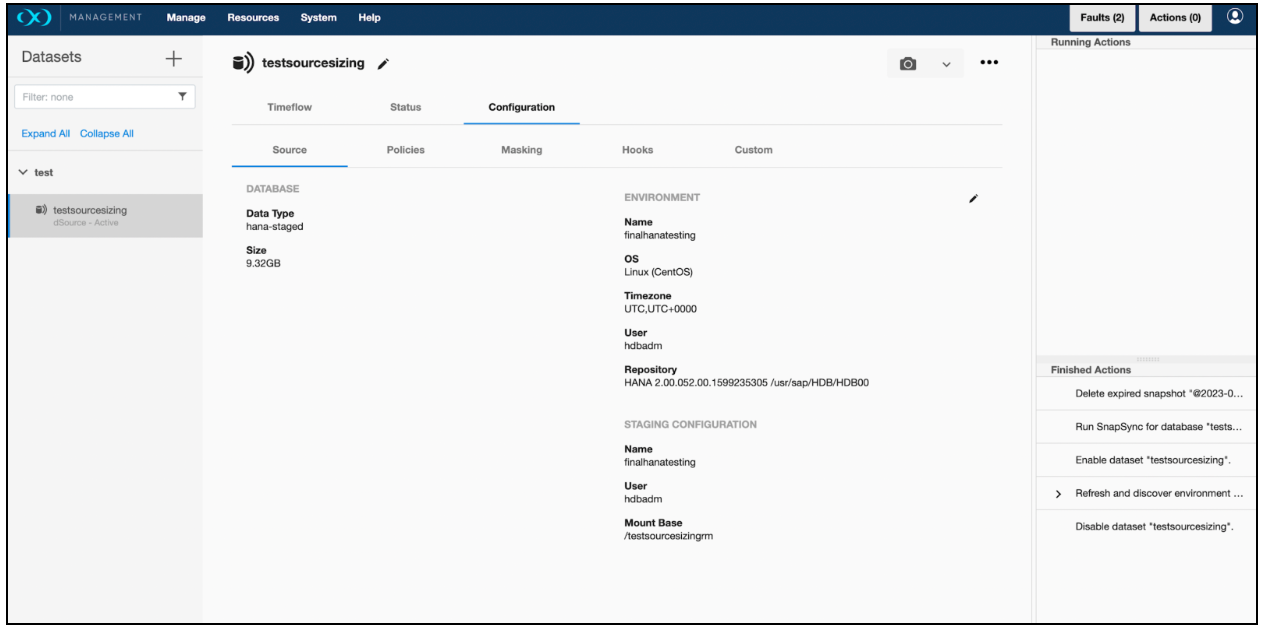Open the snapshot options chevron dropdown
1264x630 pixels.
946,62
